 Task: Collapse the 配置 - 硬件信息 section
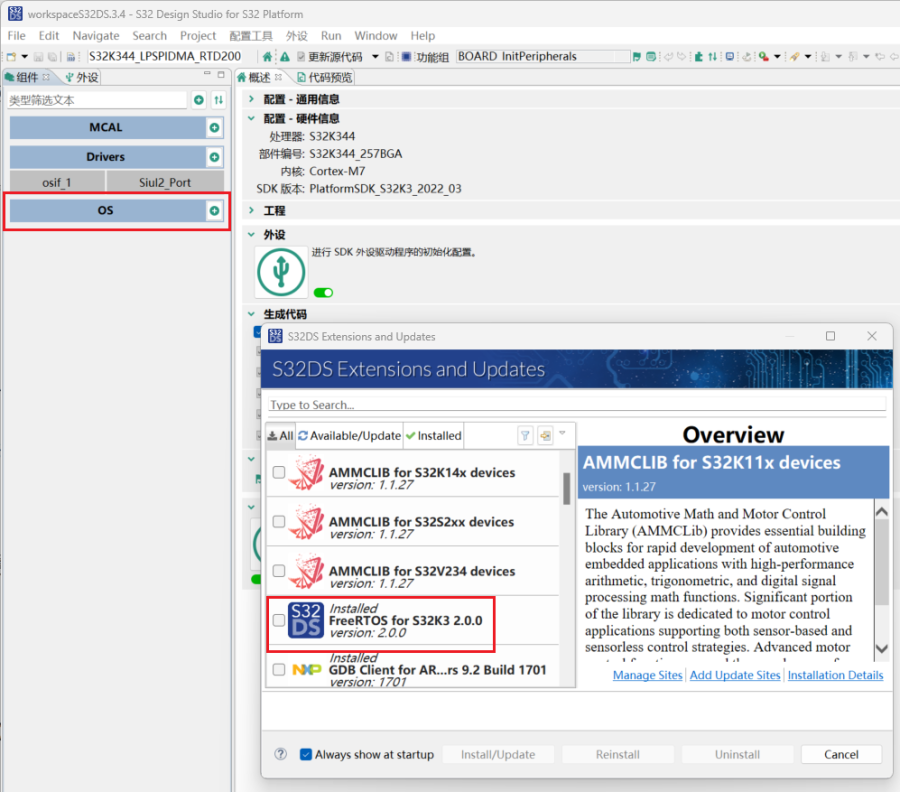pos(251,118)
